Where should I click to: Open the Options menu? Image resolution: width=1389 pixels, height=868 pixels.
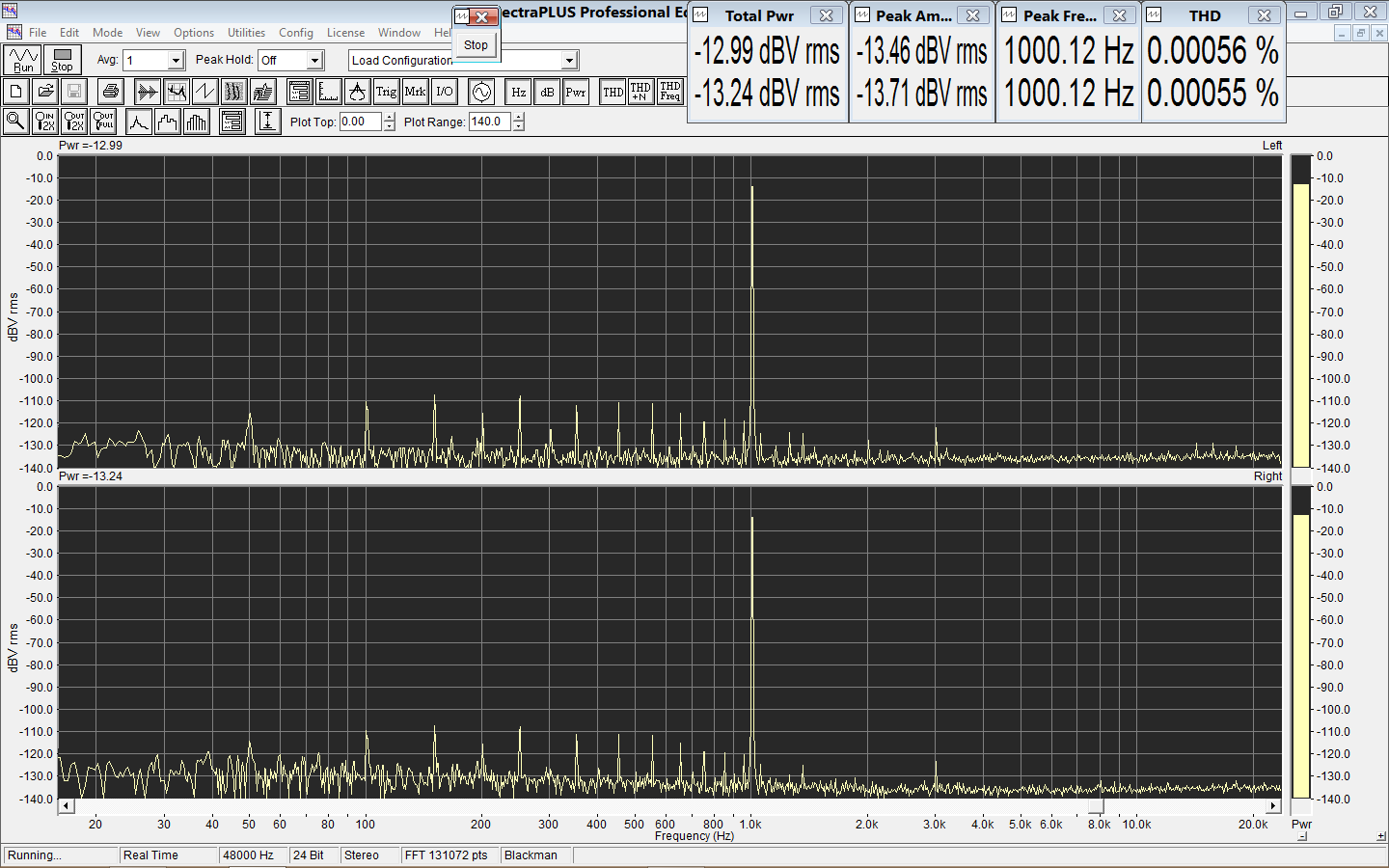pos(194,33)
